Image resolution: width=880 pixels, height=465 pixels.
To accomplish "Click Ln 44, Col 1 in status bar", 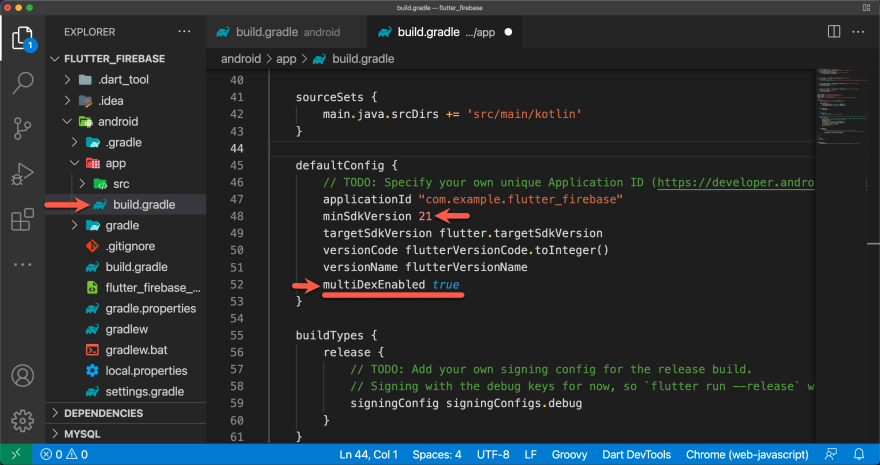I will 368,454.
